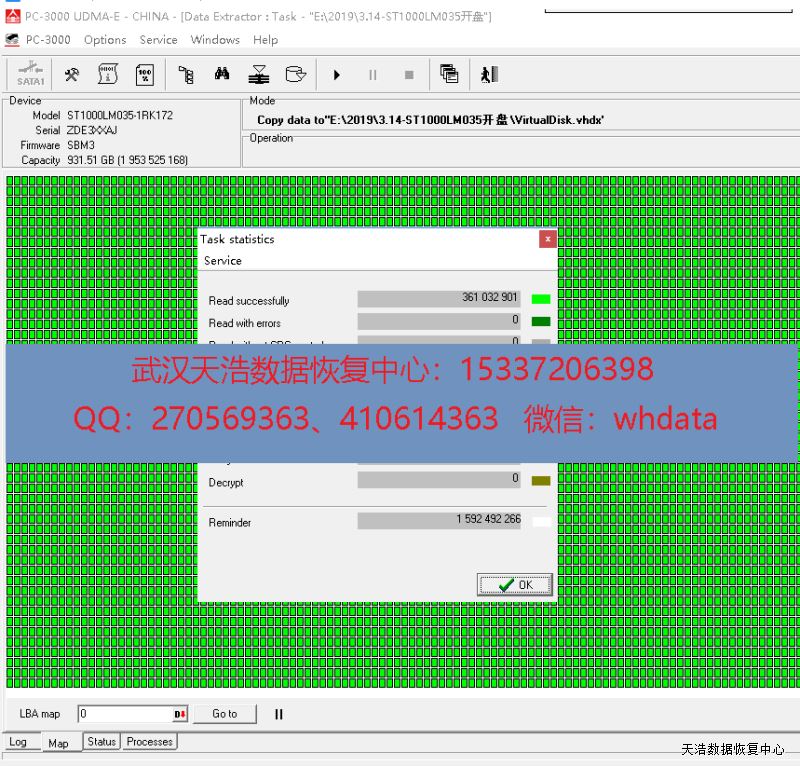
Task: Click the Go to button
Action: (x=225, y=714)
